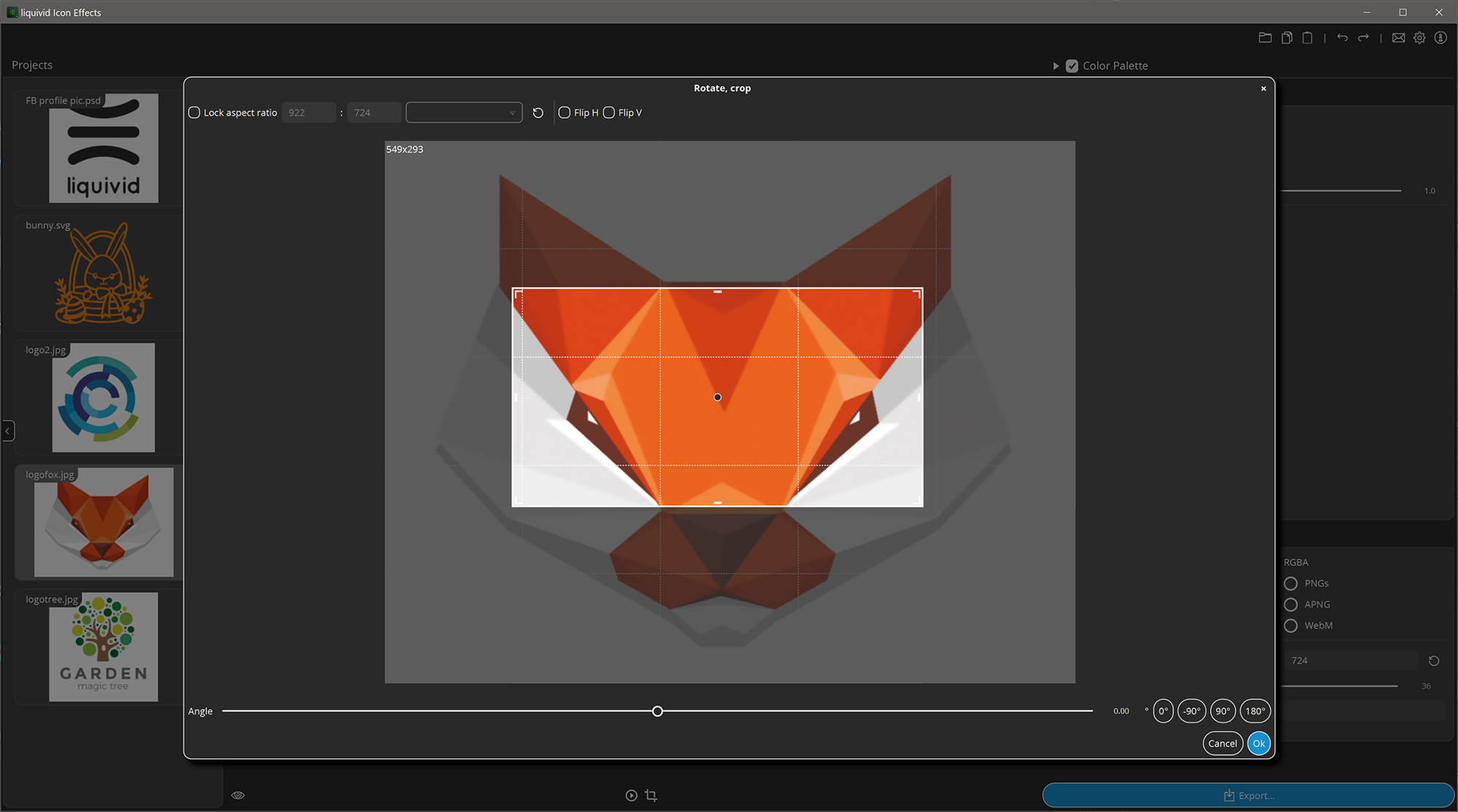Rotate the image 180 degrees

(1255, 711)
